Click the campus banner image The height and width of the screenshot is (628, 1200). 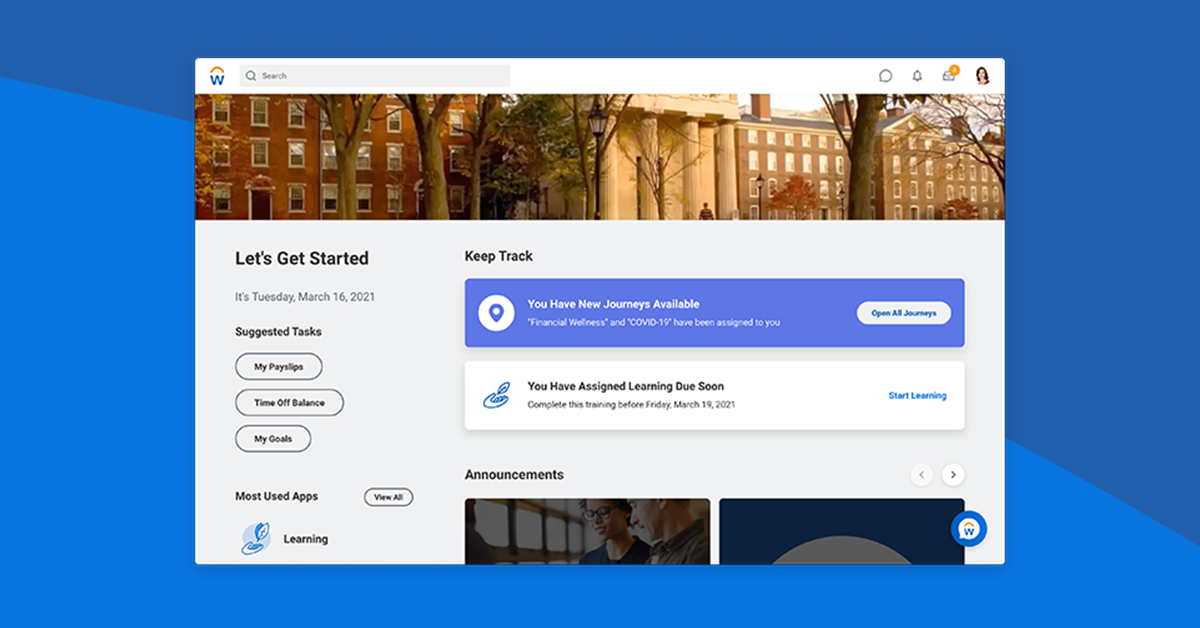point(600,157)
